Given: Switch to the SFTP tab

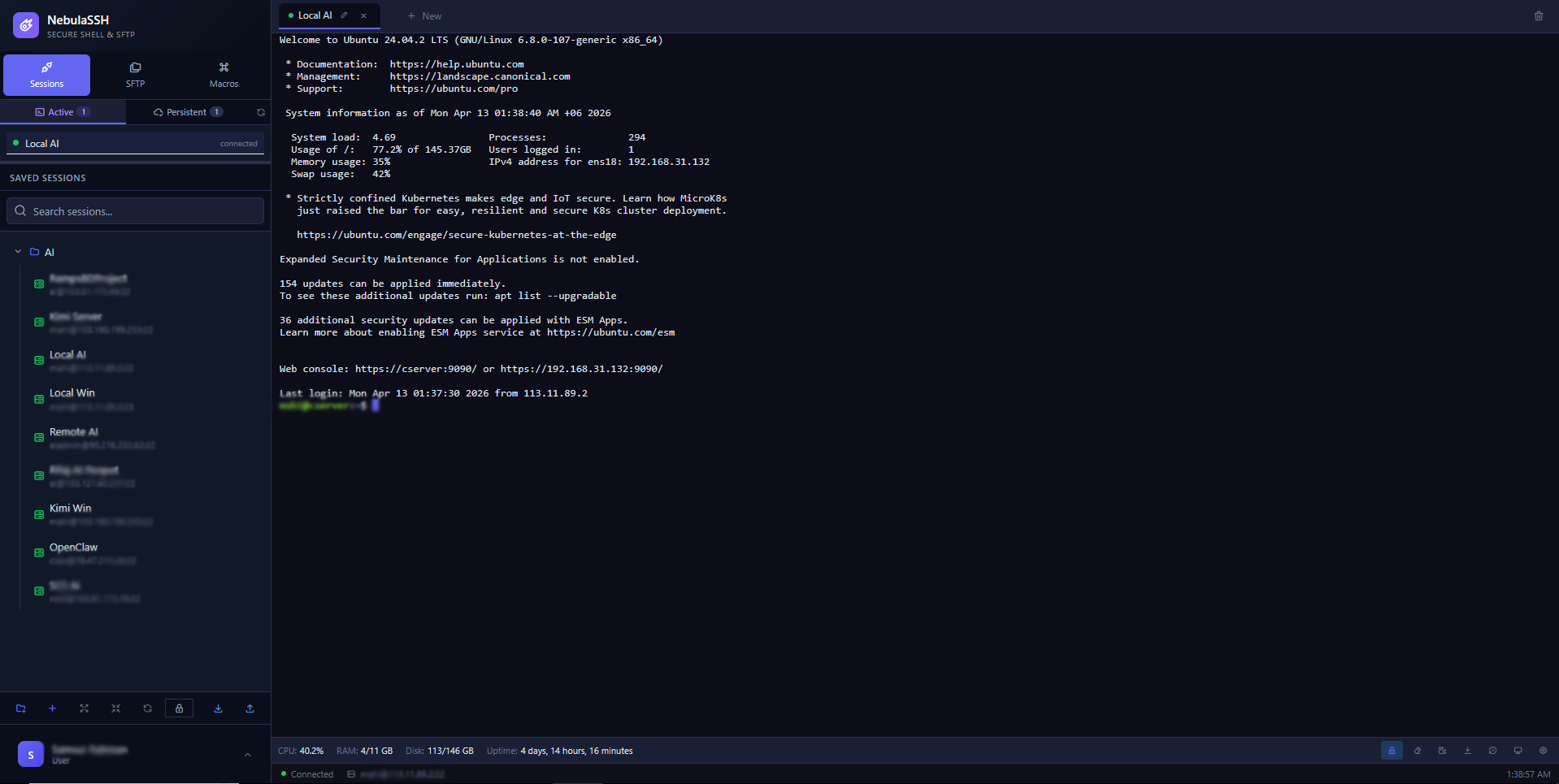Looking at the screenshot, I should click(x=135, y=75).
